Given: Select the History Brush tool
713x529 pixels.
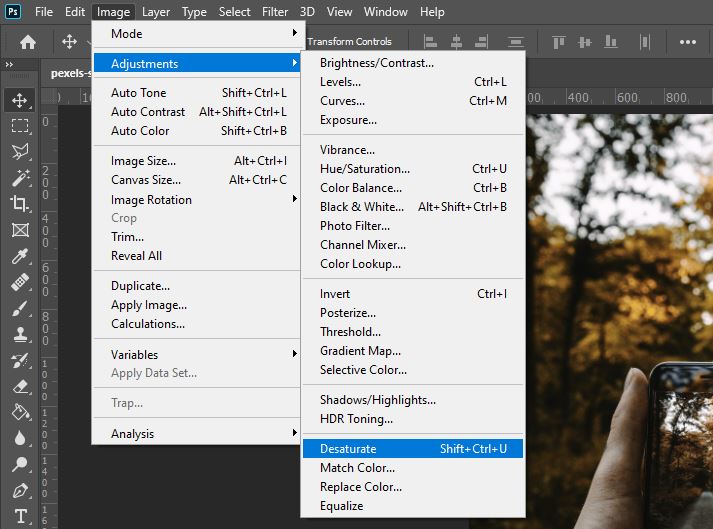Looking at the screenshot, I should 20,361.
